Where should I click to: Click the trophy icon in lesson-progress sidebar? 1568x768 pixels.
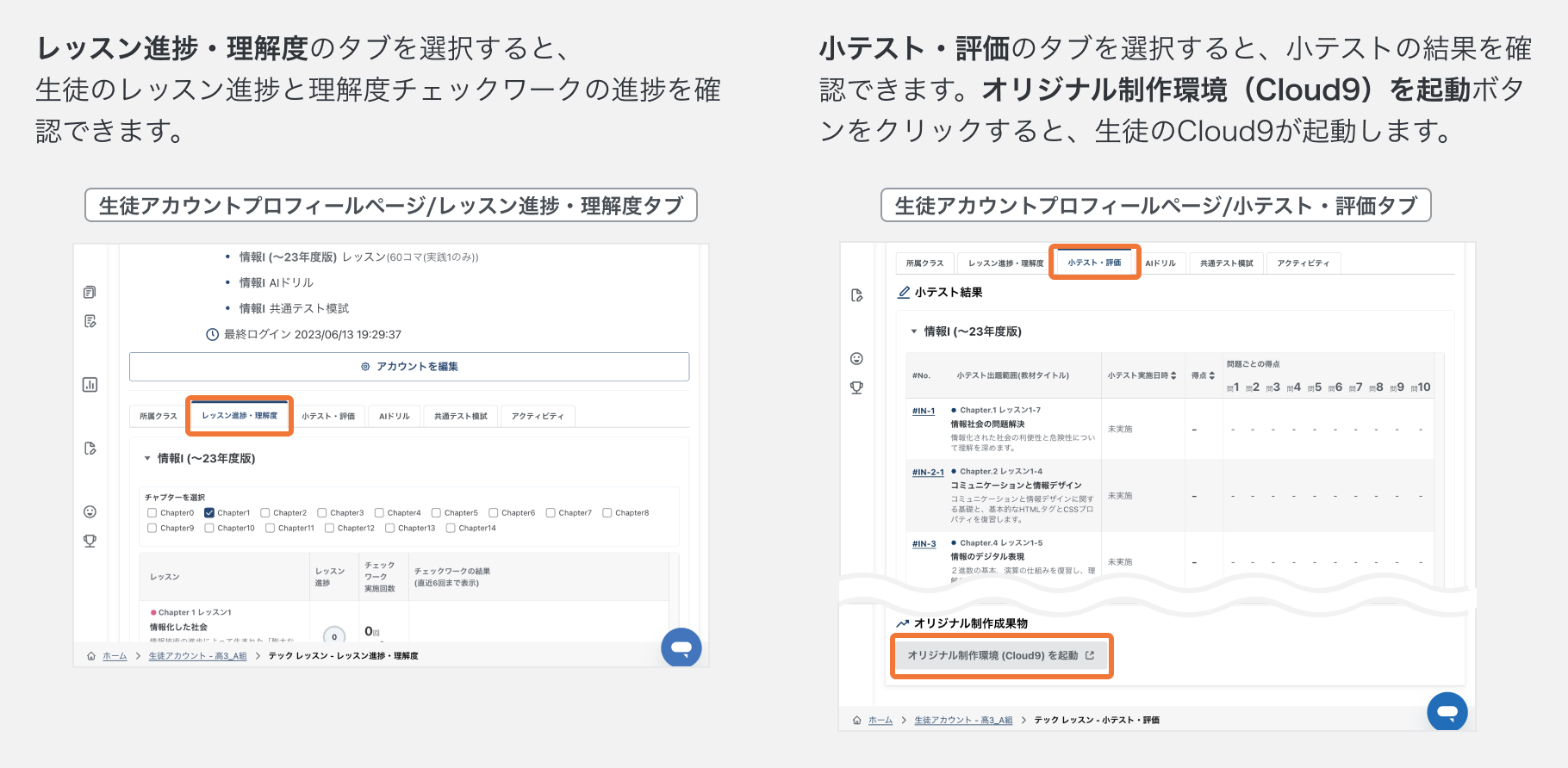90,541
